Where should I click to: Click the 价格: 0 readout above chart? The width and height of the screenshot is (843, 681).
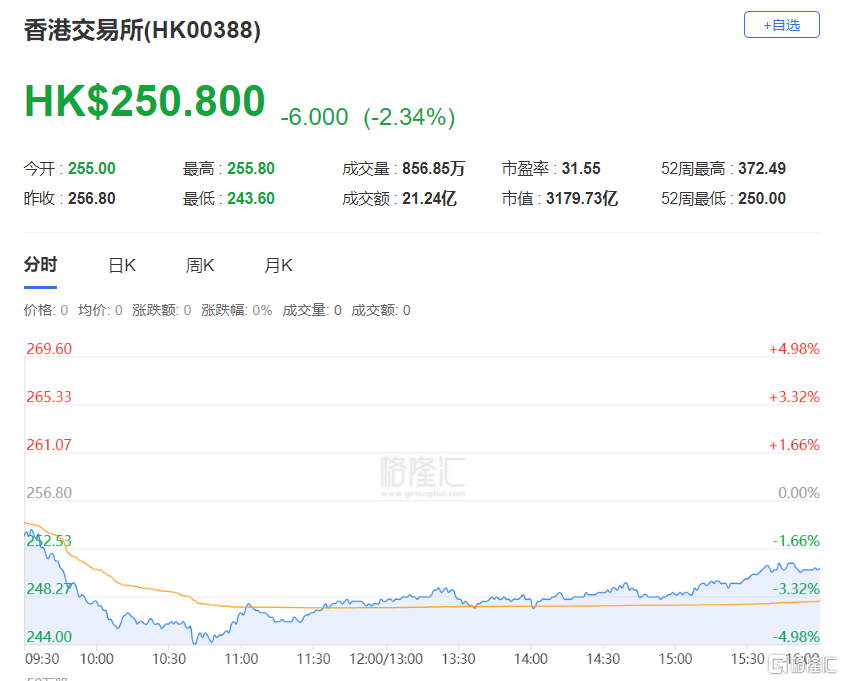(x=46, y=310)
